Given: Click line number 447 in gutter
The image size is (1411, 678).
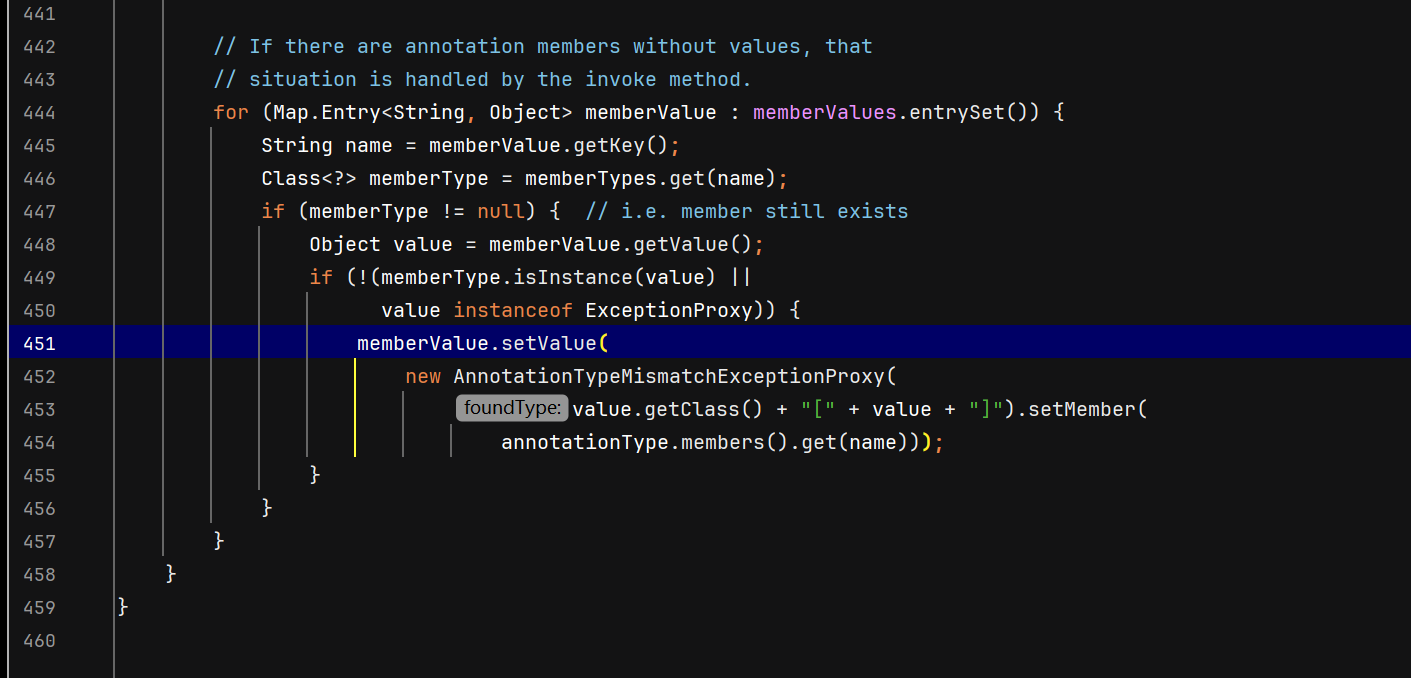Looking at the screenshot, I should [x=38, y=211].
